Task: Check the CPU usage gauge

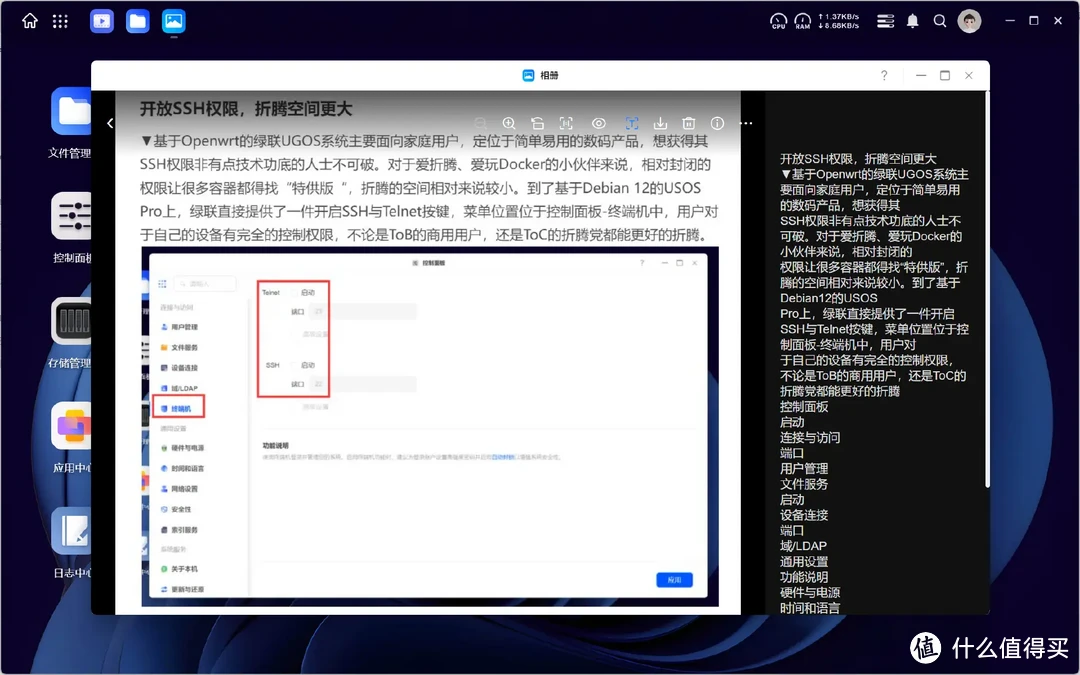Action: 778,21
